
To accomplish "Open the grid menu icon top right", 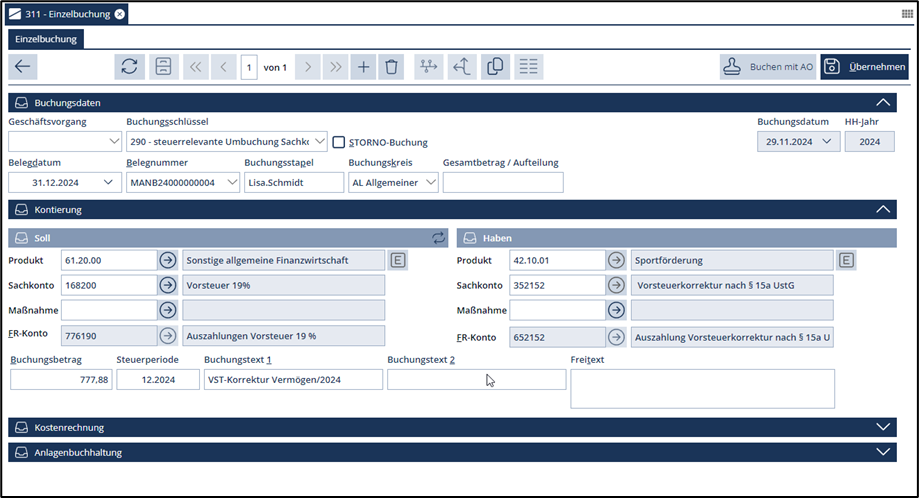I will coord(906,14).
